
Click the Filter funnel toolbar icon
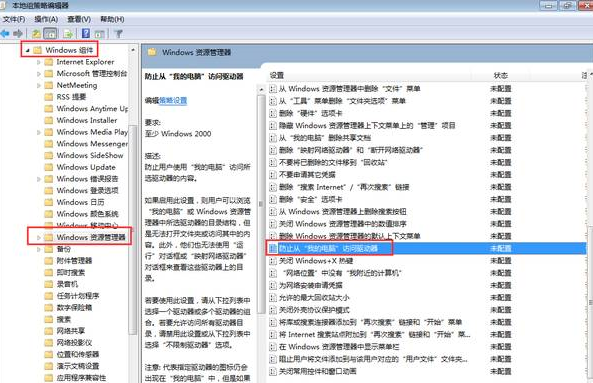(118, 34)
